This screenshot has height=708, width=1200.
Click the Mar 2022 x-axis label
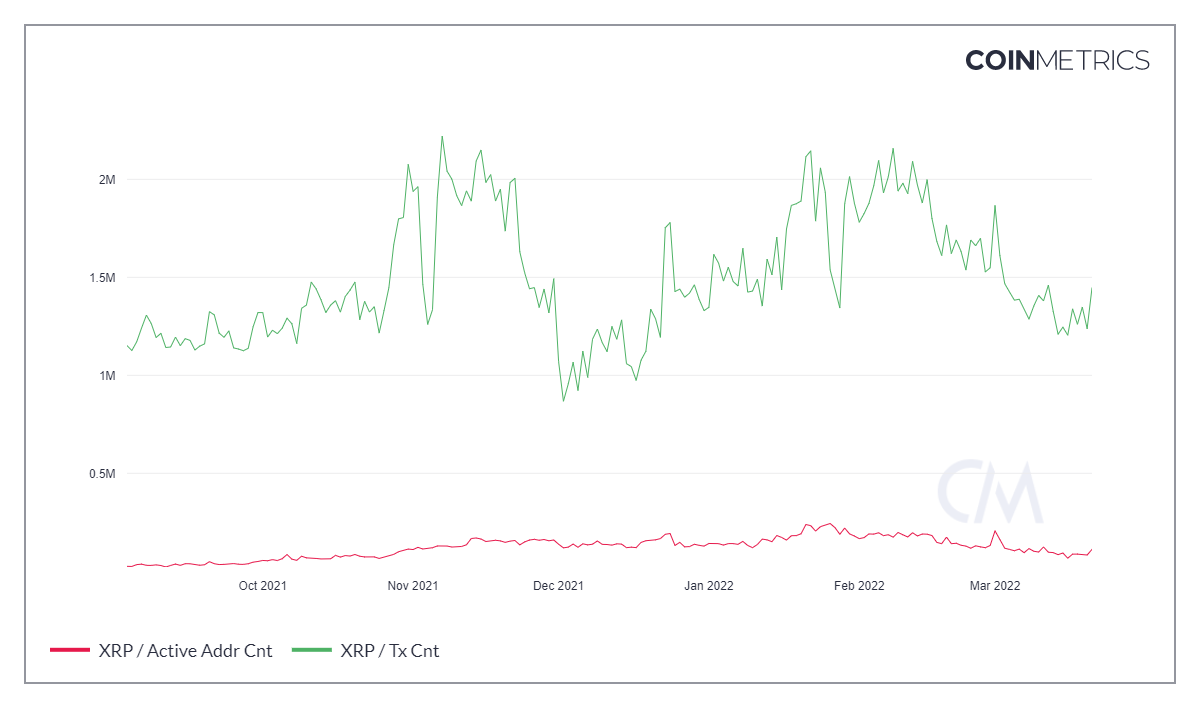[x=995, y=586]
